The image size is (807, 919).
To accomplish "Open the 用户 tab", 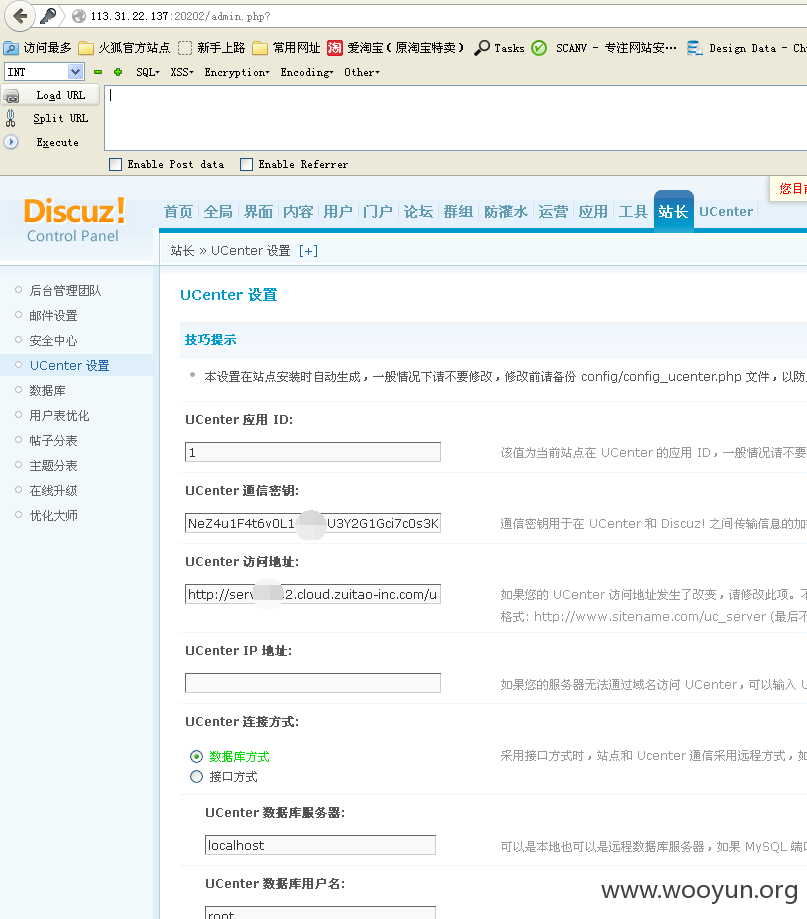I will point(338,212).
